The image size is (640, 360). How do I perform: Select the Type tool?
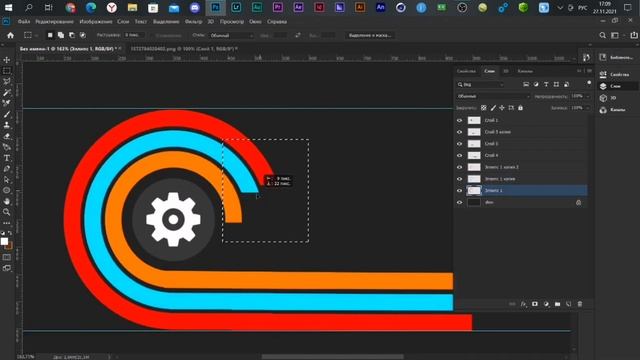tap(7, 158)
